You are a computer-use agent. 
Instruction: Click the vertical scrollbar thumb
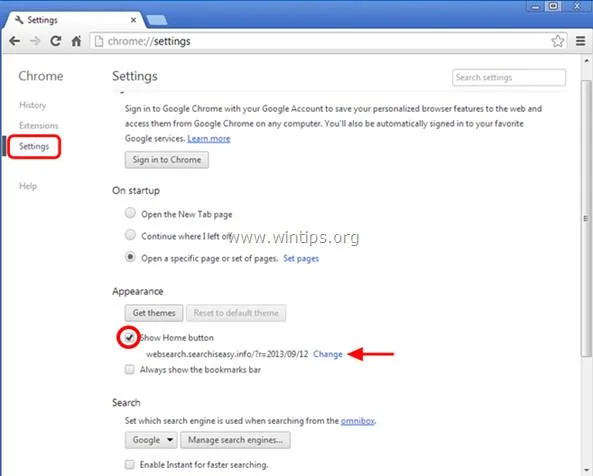click(x=586, y=218)
